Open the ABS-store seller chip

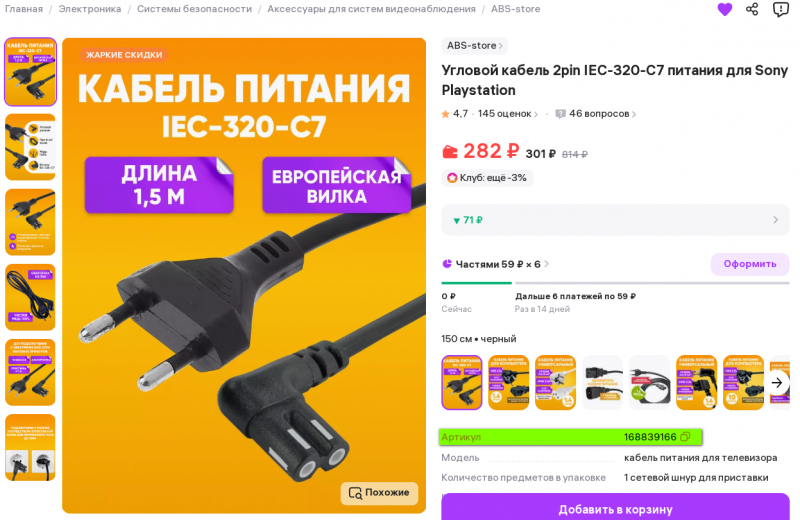click(x=474, y=45)
